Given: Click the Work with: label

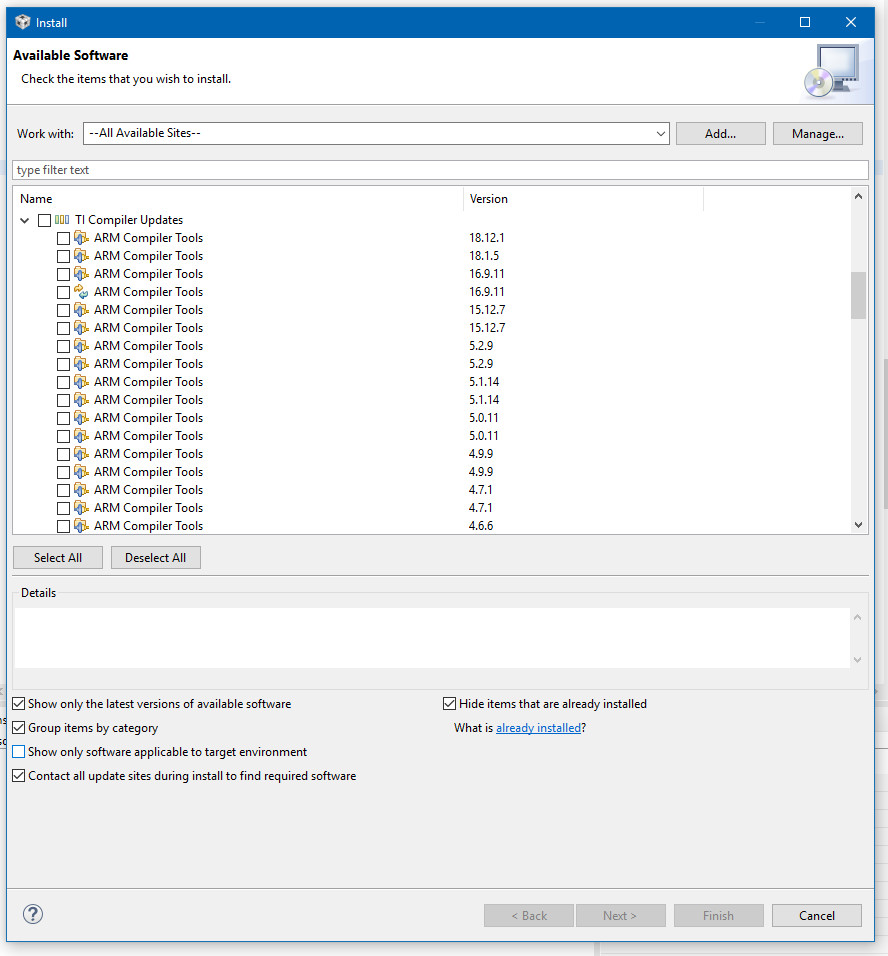Looking at the screenshot, I should pos(45,134).
